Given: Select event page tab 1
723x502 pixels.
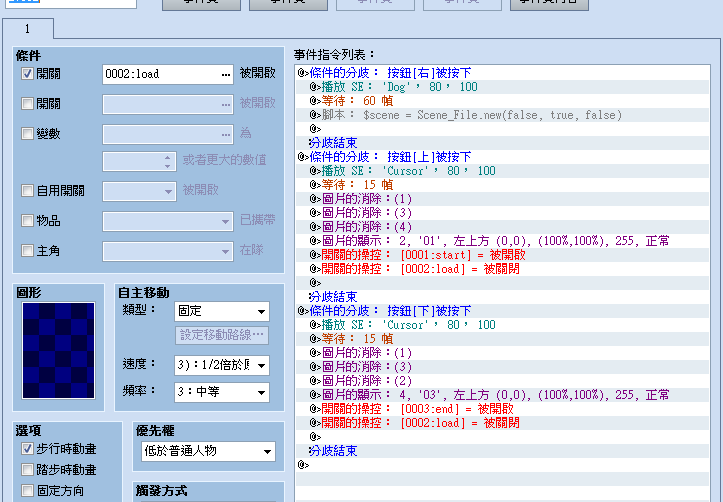Looking at the screenshot, I should pyautogui.click(x=28, y=29).
